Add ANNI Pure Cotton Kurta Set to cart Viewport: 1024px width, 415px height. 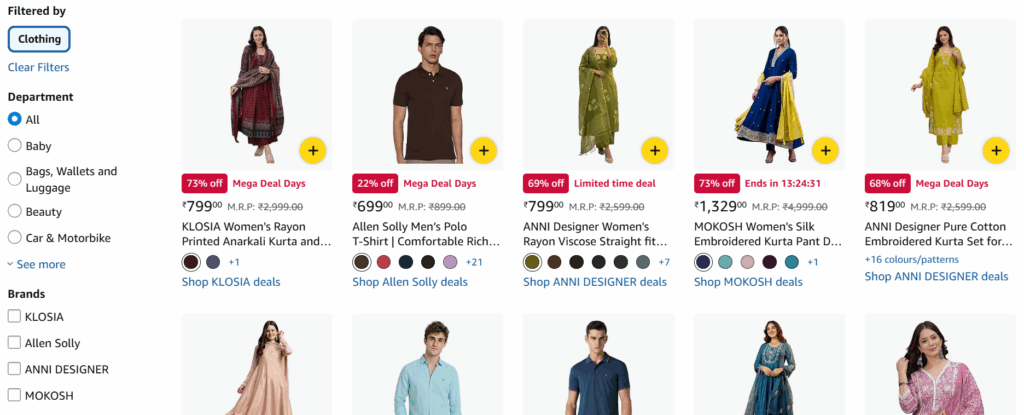pos(996,151)
